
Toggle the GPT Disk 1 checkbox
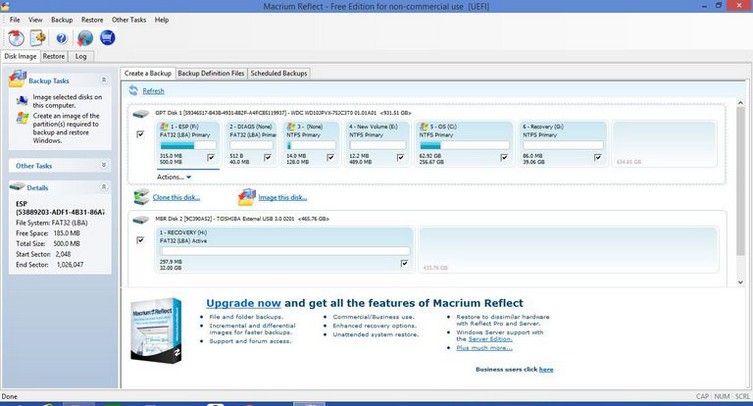point(140,134)
